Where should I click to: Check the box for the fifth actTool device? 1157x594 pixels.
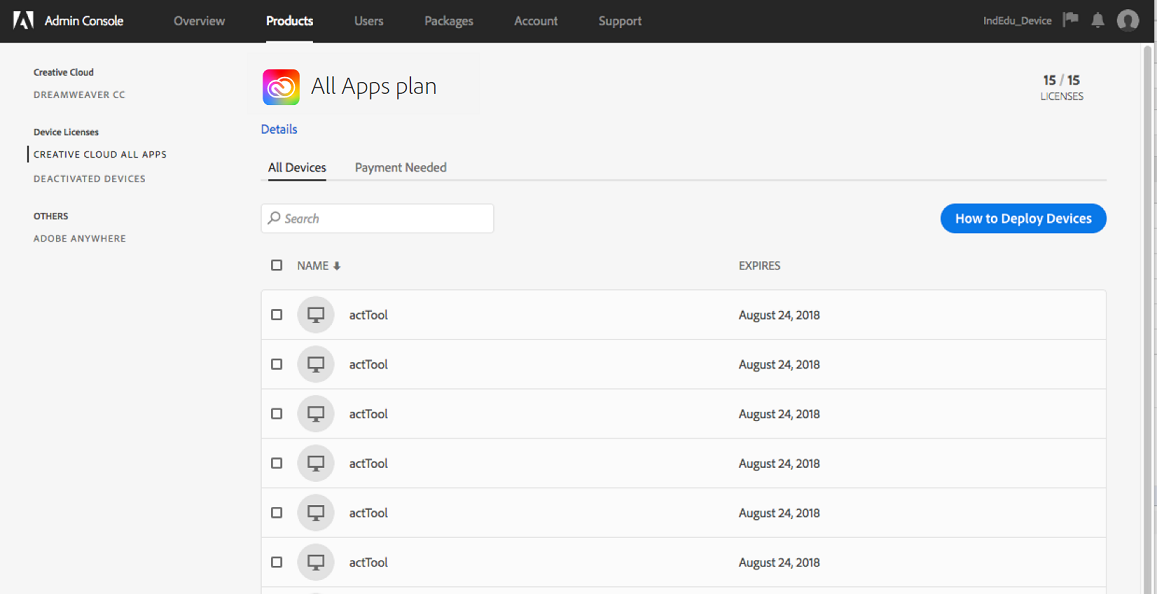(277, 513)
